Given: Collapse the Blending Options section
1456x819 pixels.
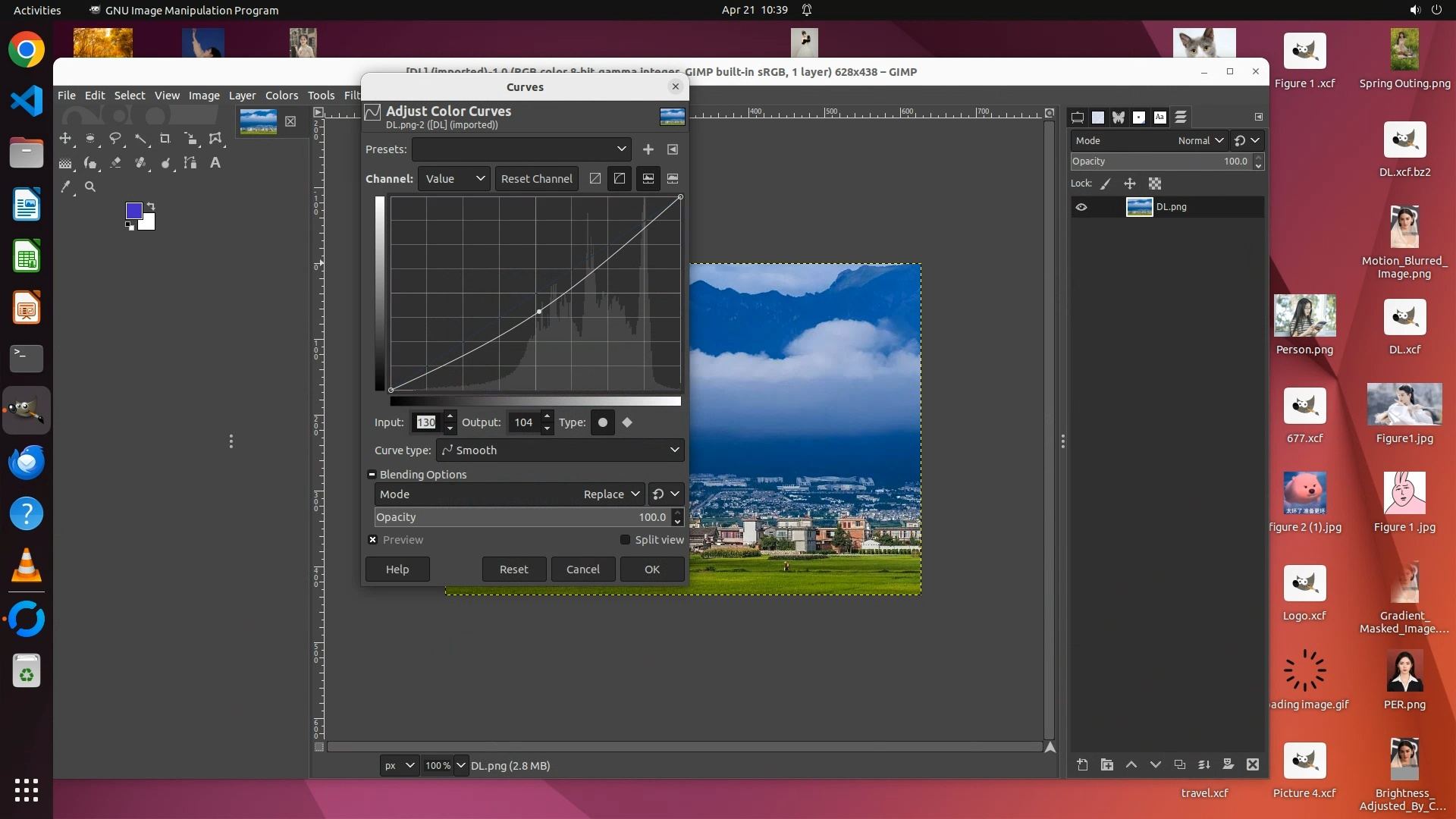Looking at the screenshot, I should coord(372,475).
